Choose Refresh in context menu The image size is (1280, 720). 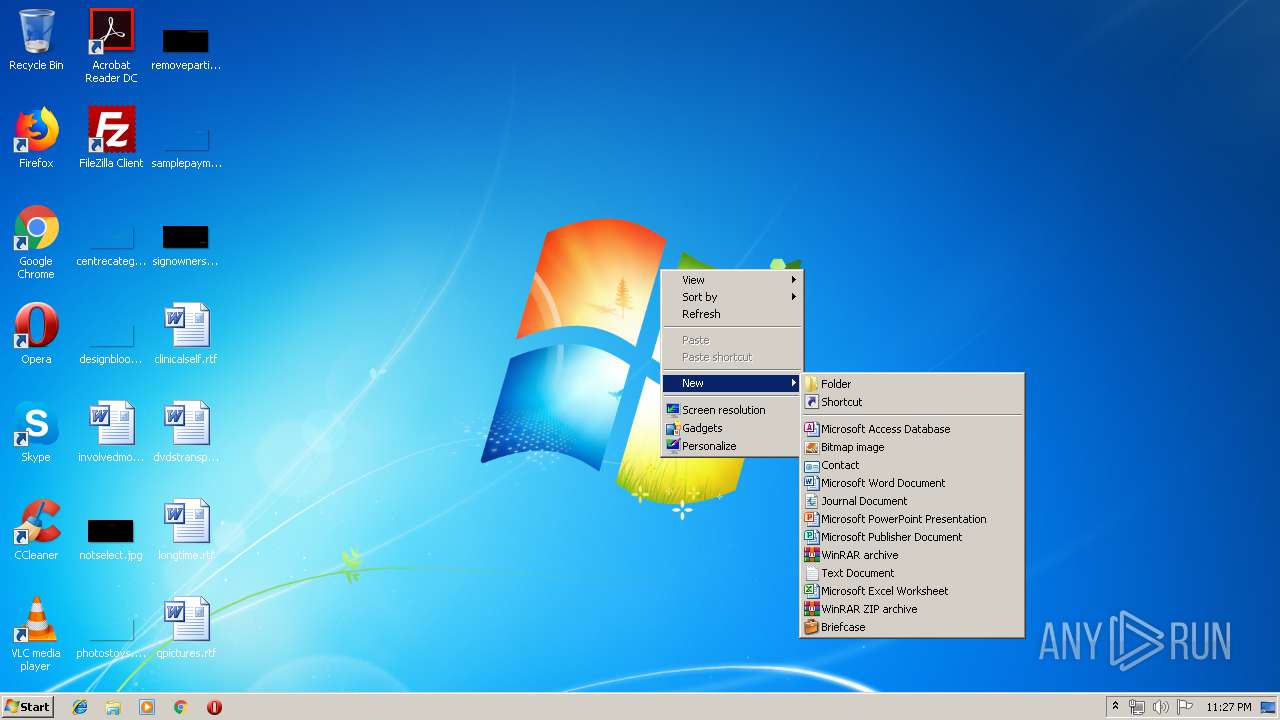tap(732, 314)
